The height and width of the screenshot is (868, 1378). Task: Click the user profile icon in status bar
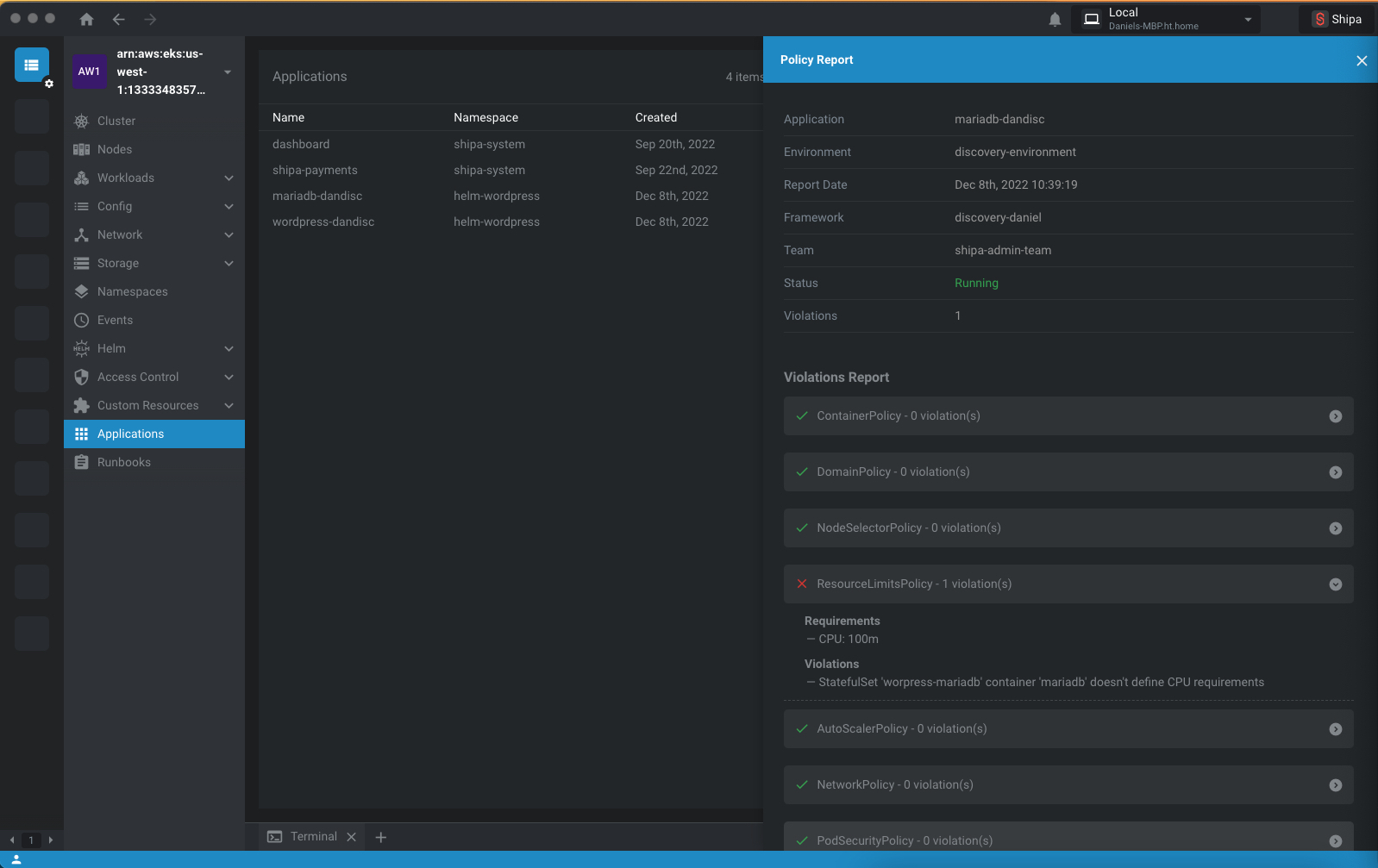(16, 859)
